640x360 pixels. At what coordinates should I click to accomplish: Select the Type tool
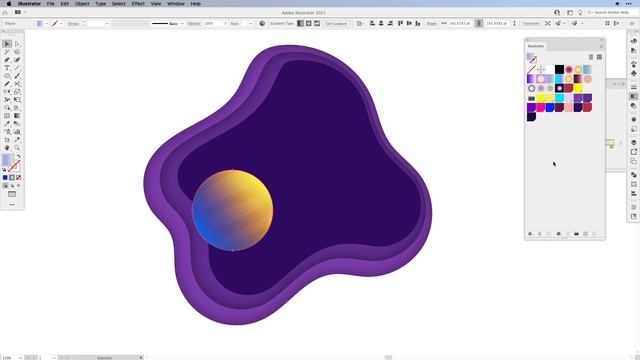pyautogui.click(x=7, y=68)
